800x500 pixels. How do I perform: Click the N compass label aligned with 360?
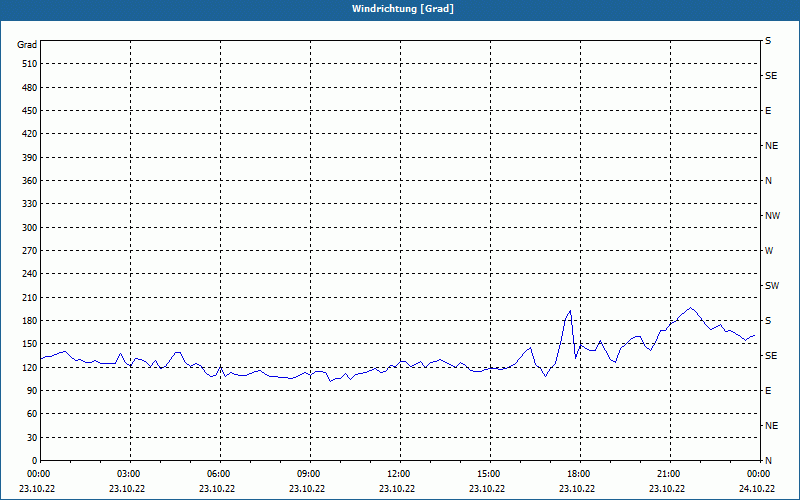[768, 181]
